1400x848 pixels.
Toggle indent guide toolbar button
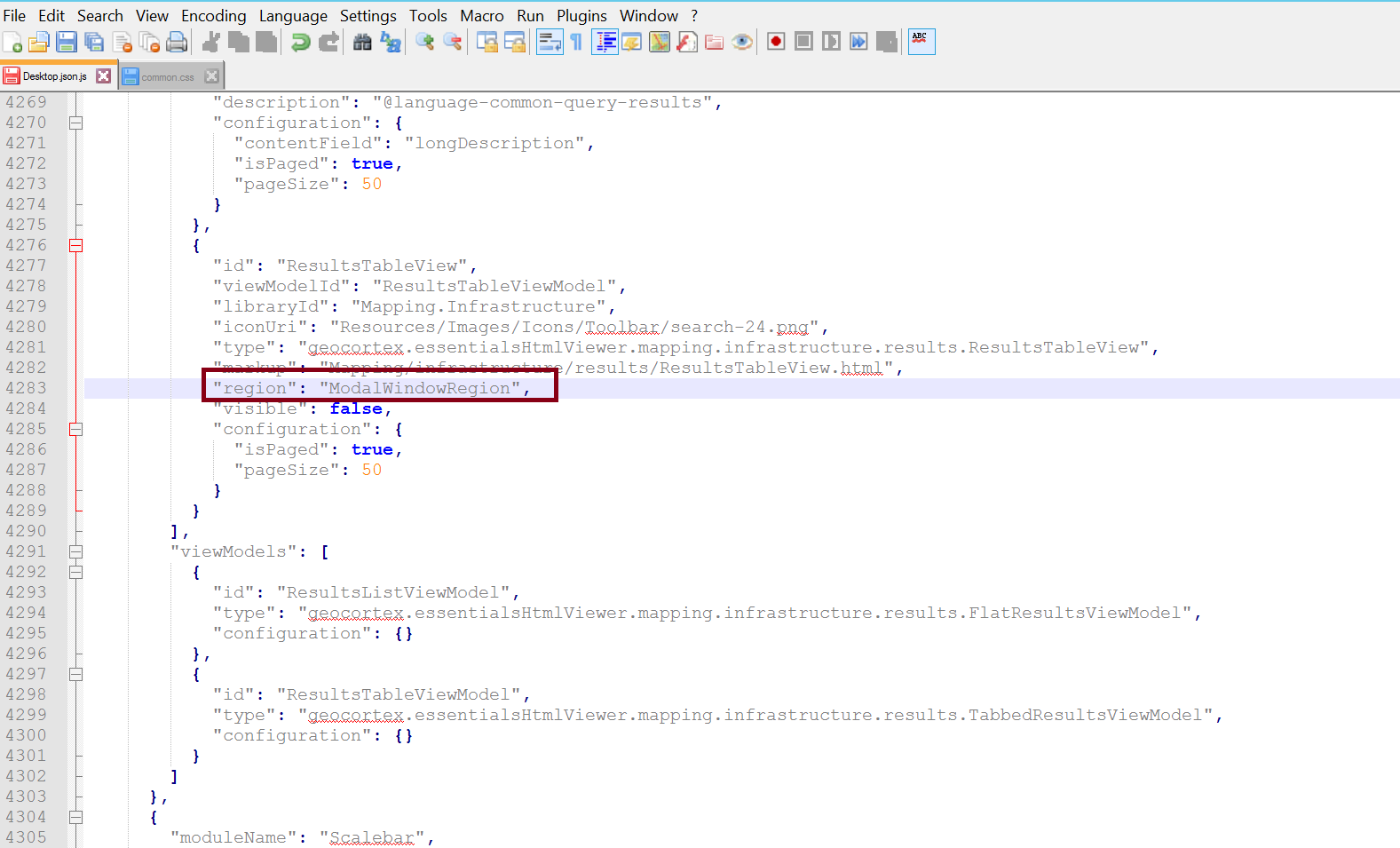coord(605,42)
